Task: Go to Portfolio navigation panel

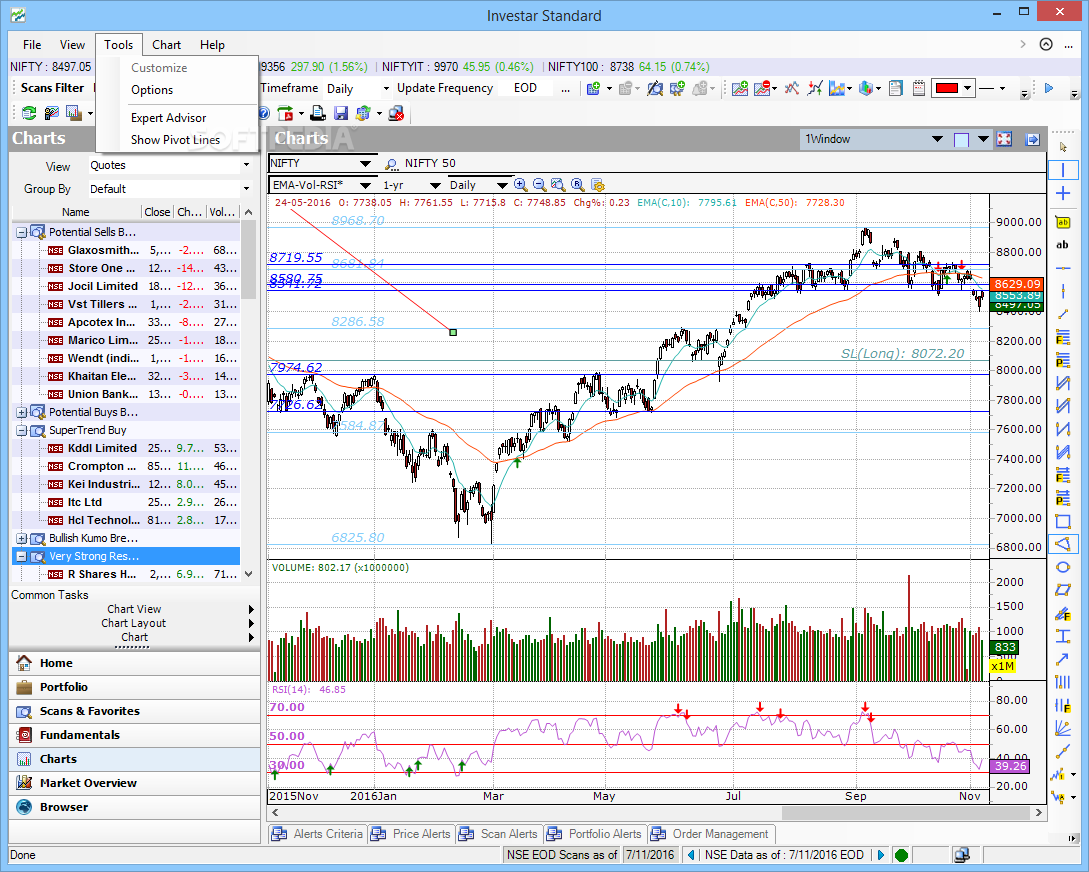Action: pos(135,687)
